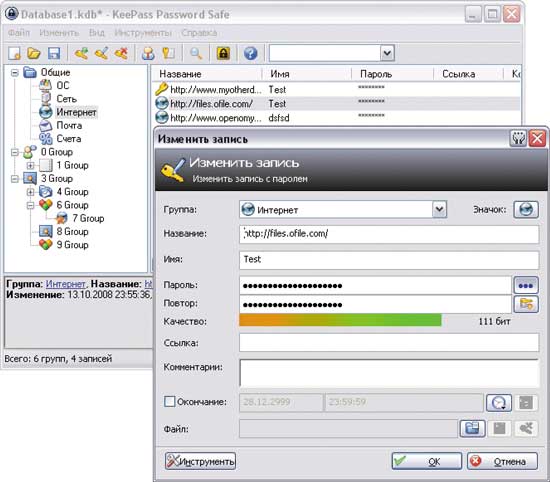This screenshot has width=550, height=482.
Task: Click the Lock workspace padlock icon
Action: [223, 53]
